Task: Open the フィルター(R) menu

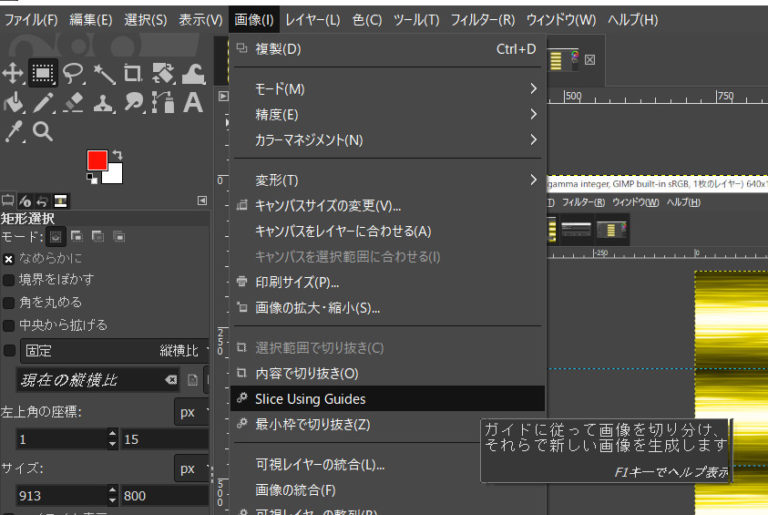Action: coord(483,20)
